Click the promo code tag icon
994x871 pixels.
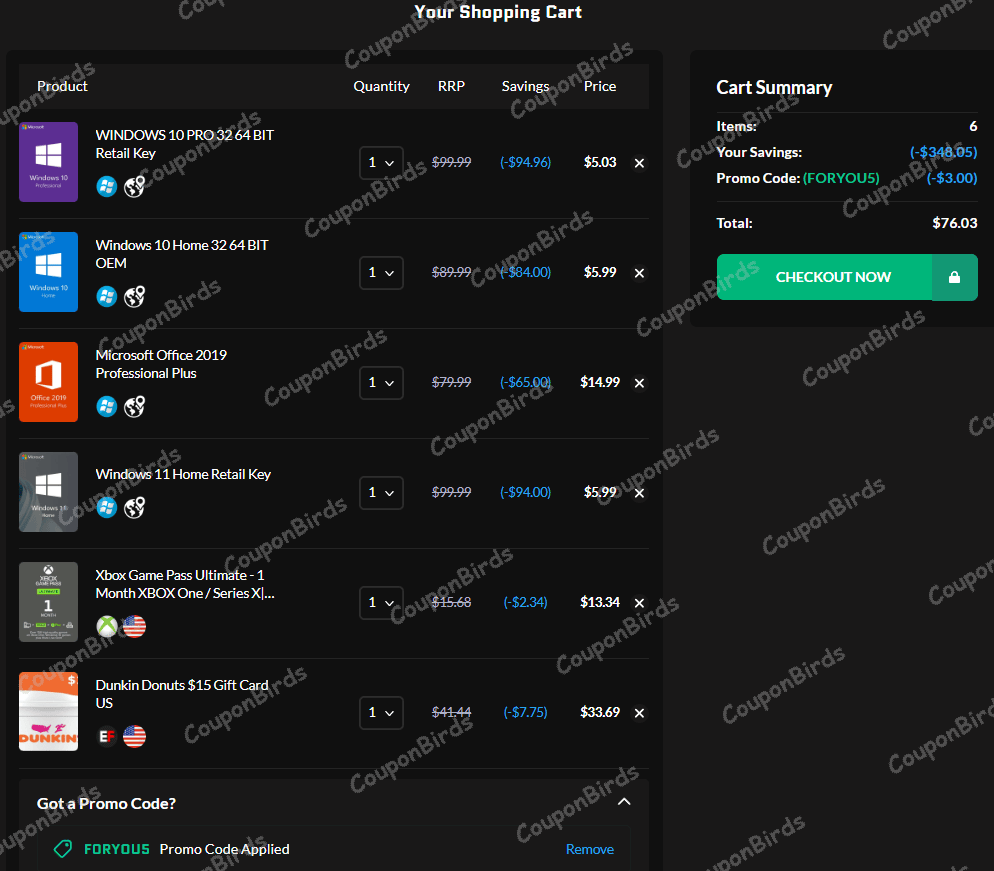click(63, 849)
